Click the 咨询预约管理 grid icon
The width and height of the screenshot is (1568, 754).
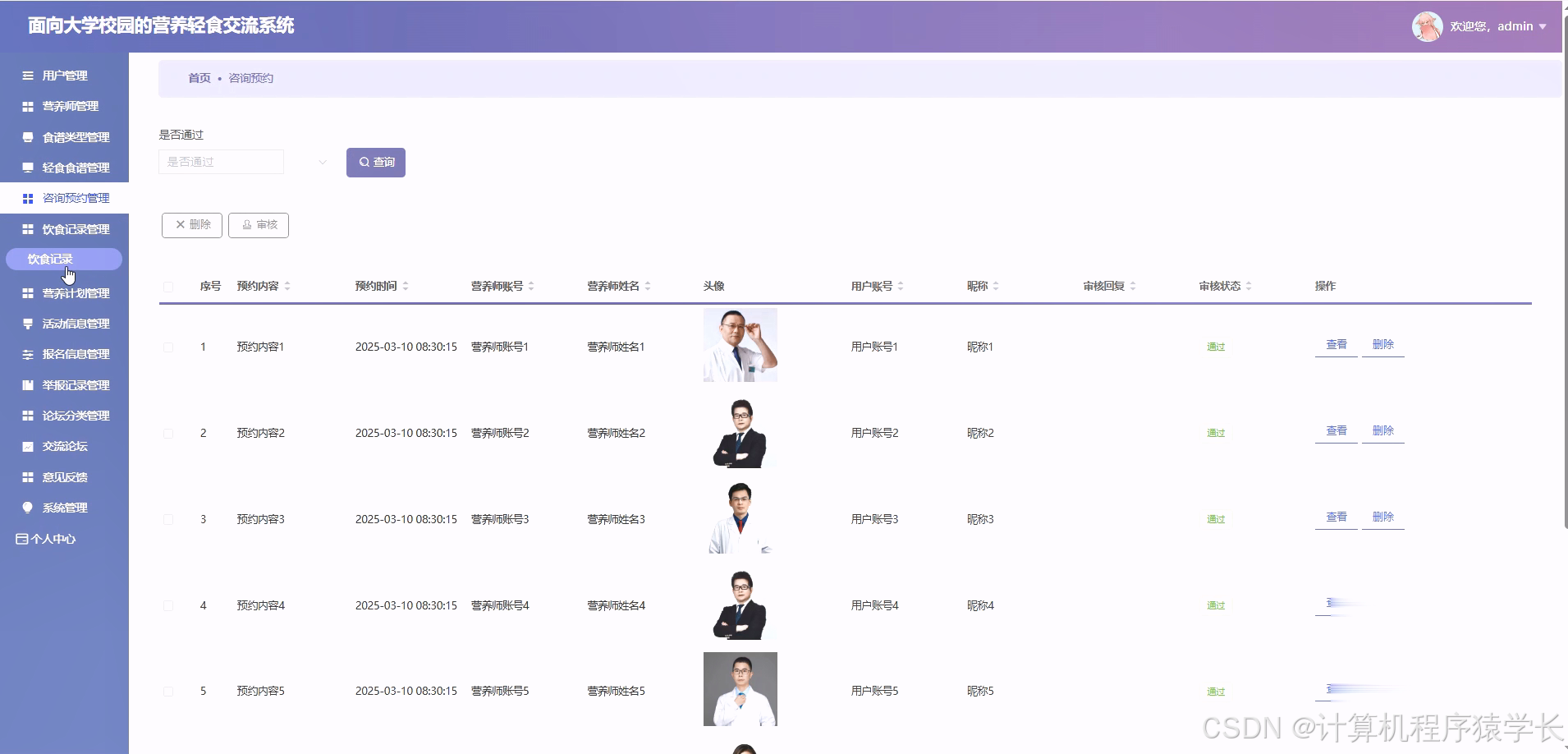coord(28,198)
